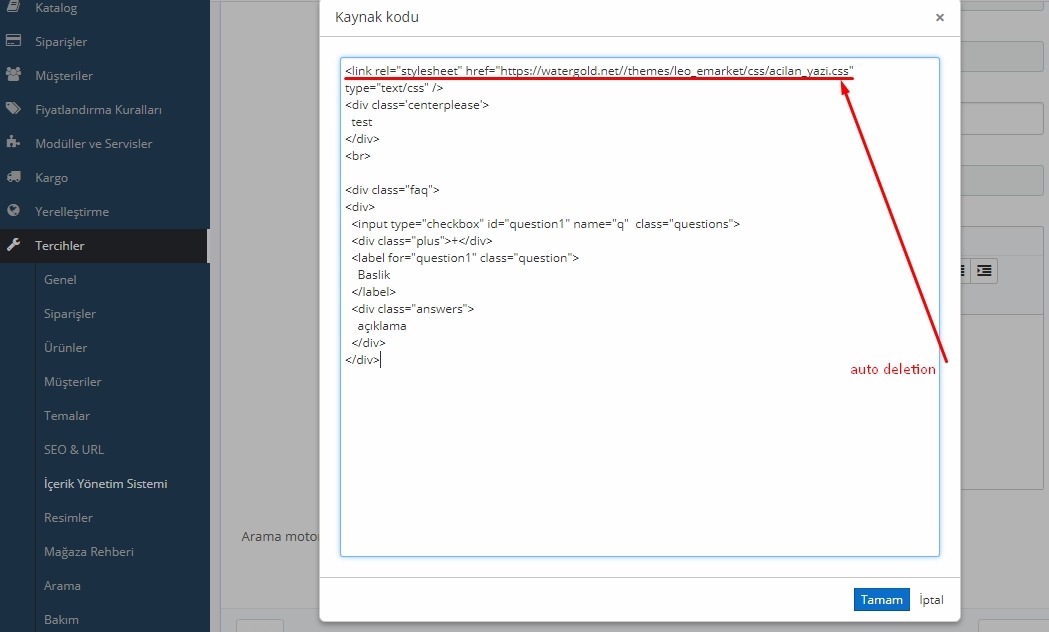This screenshot has height=632, width=1049.
Task: Open the SEO & URL submenu item
Action: point(74,449)
